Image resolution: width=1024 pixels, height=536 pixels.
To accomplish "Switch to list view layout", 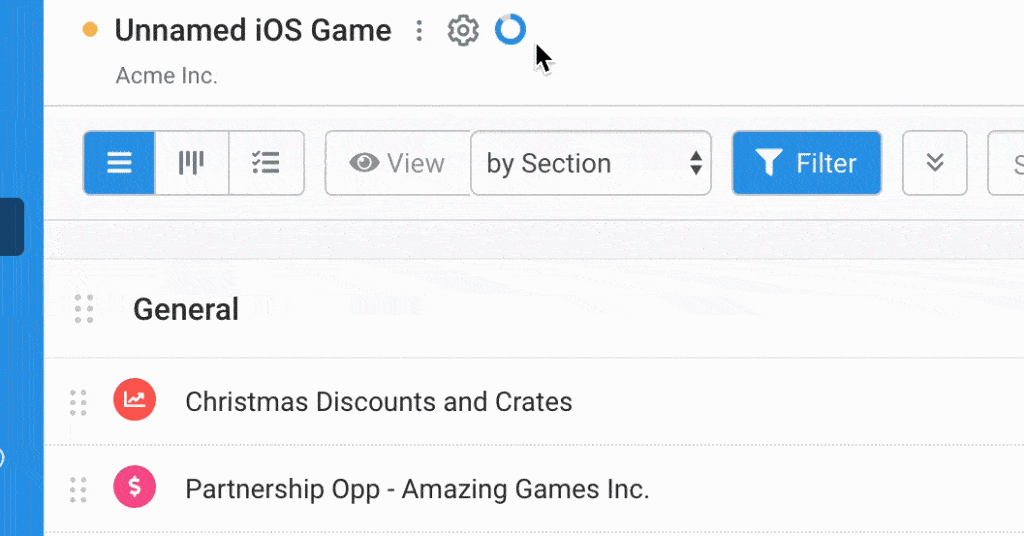I will (x=120, y=163).
